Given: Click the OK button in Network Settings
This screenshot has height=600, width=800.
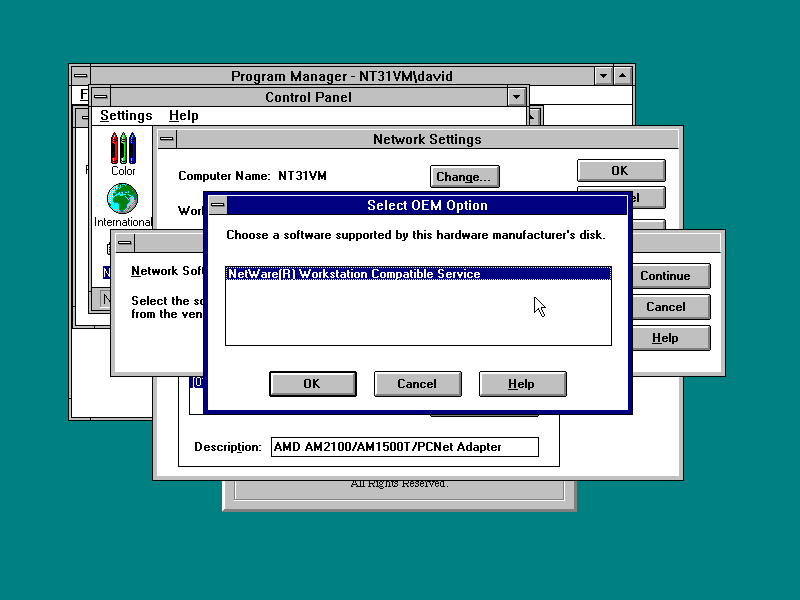Looking at the screenshot, I should (621, 170).
